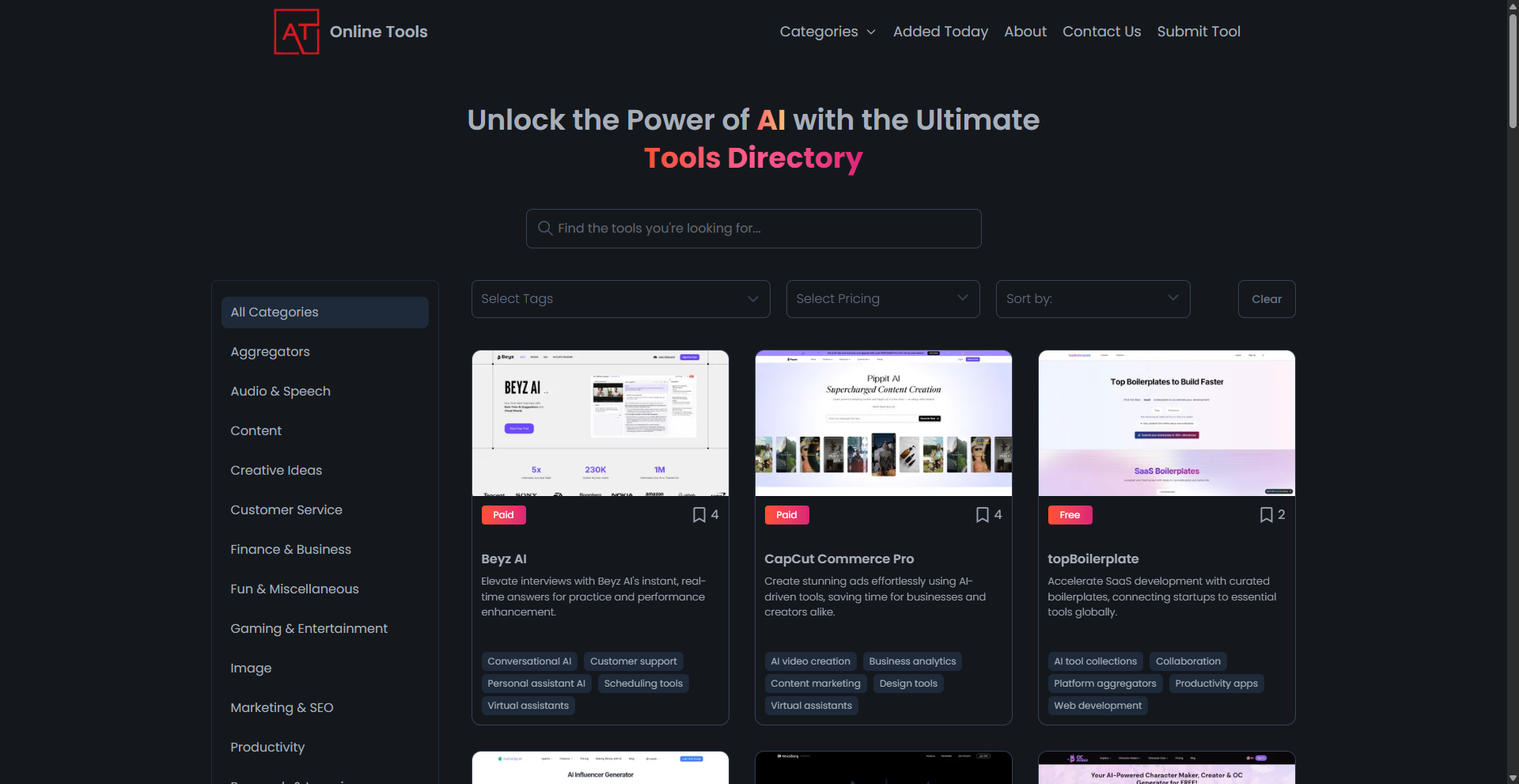The height and width of the screenshot is (784, 1519).
Task: Click the AI video creation tag
Action: pos(811,661)
